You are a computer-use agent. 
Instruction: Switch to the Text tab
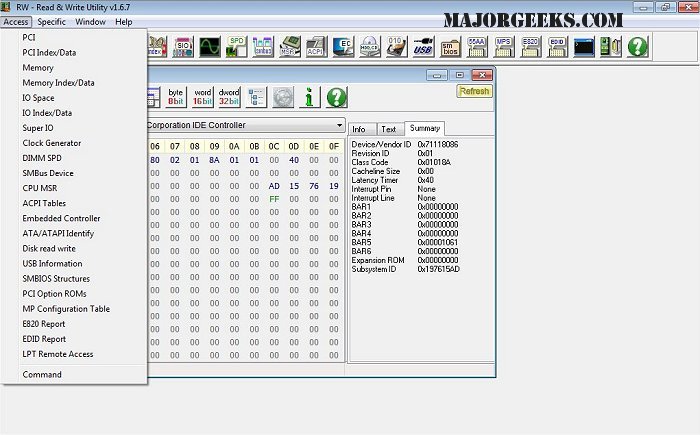tap(388, 129)
